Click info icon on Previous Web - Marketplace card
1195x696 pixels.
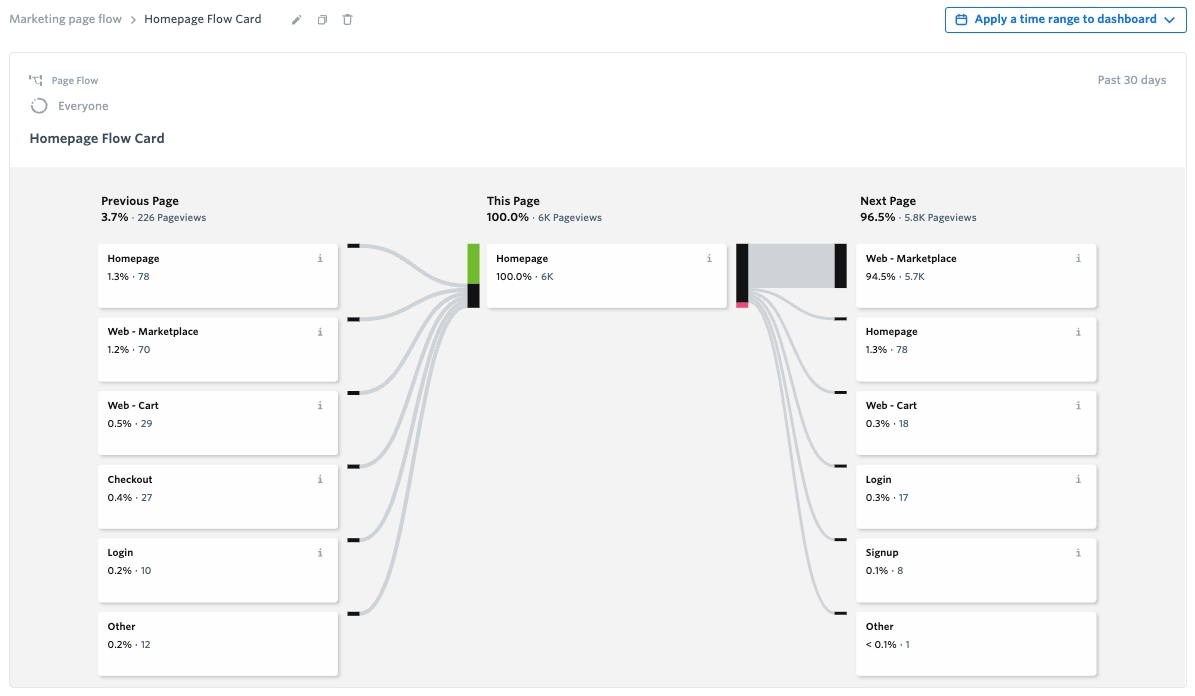pyautogui.click(x=320, y=332)
